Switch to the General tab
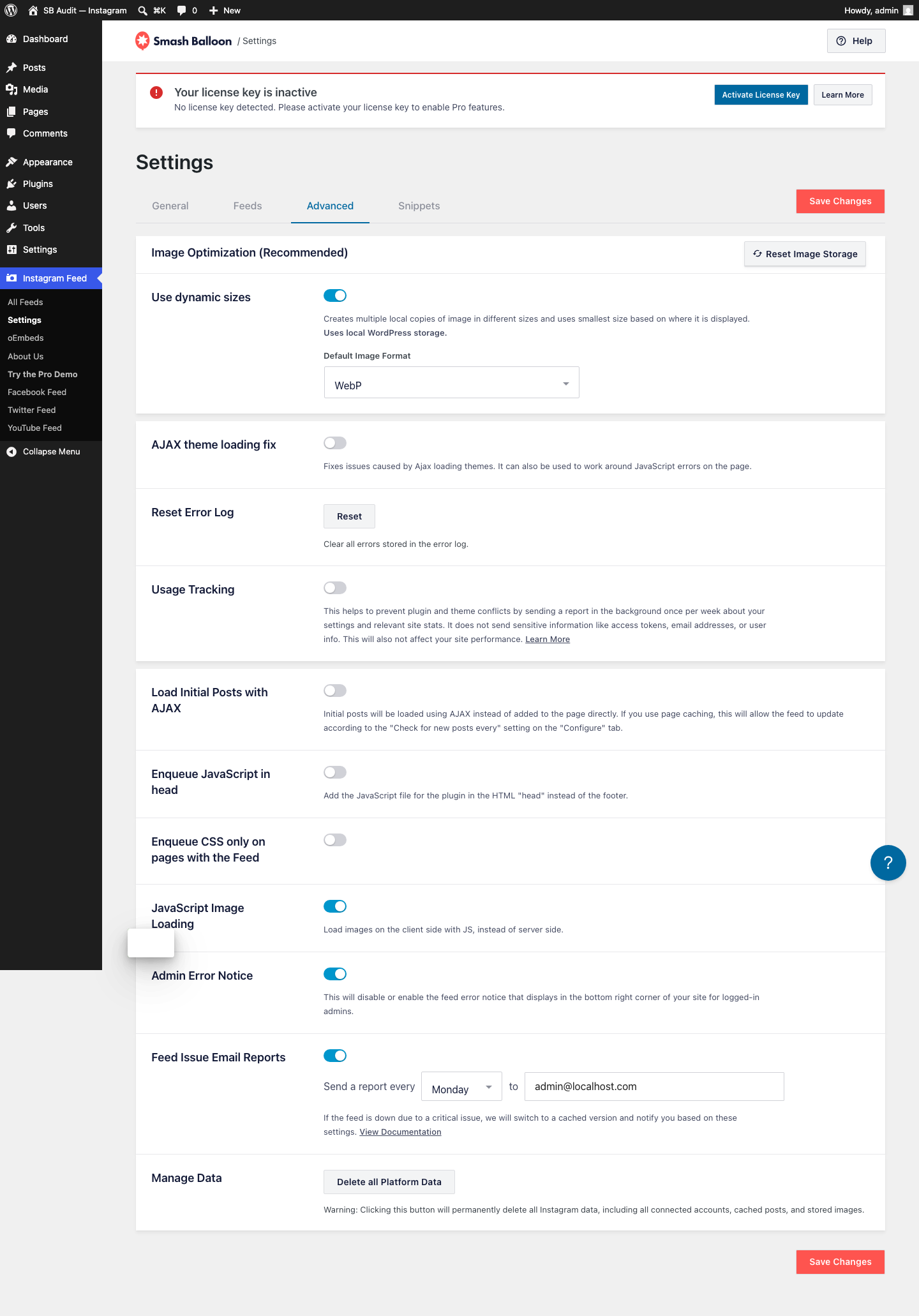This screenshot has height=1316, width=919. [x=170, y=206]
